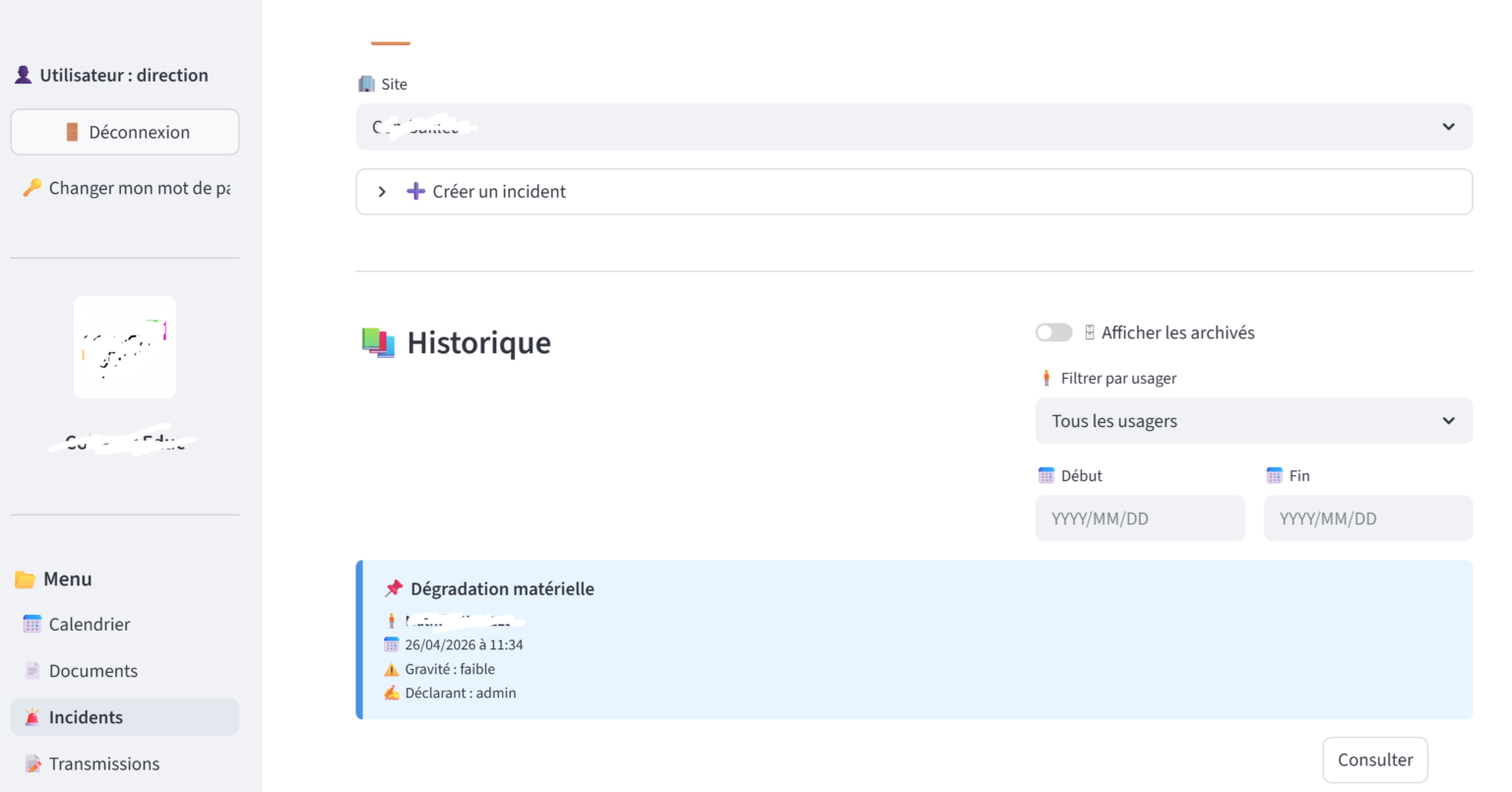This screenshot has width=1512, height=792.
Task: Click the key icon for password change
Action: click(x=32, y=187)
